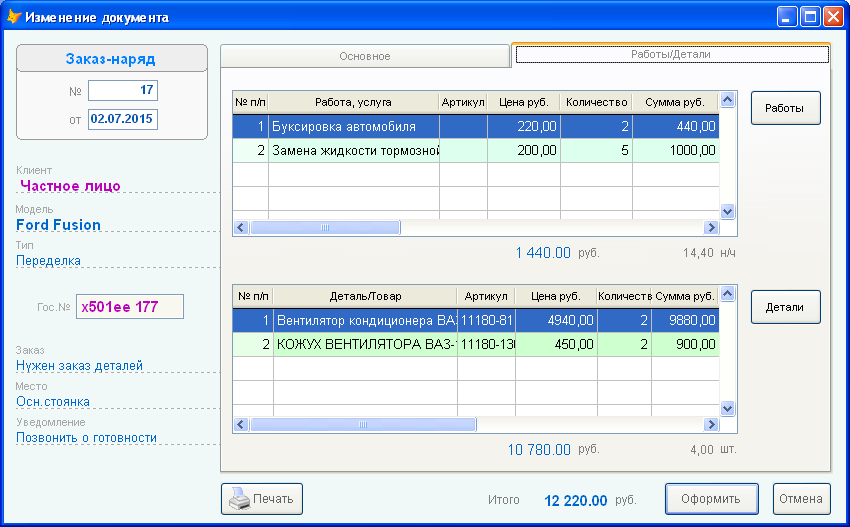The image size is (850, 527).
Task: Click down arrow of details table scrollbar
Action: click(727, 408)
